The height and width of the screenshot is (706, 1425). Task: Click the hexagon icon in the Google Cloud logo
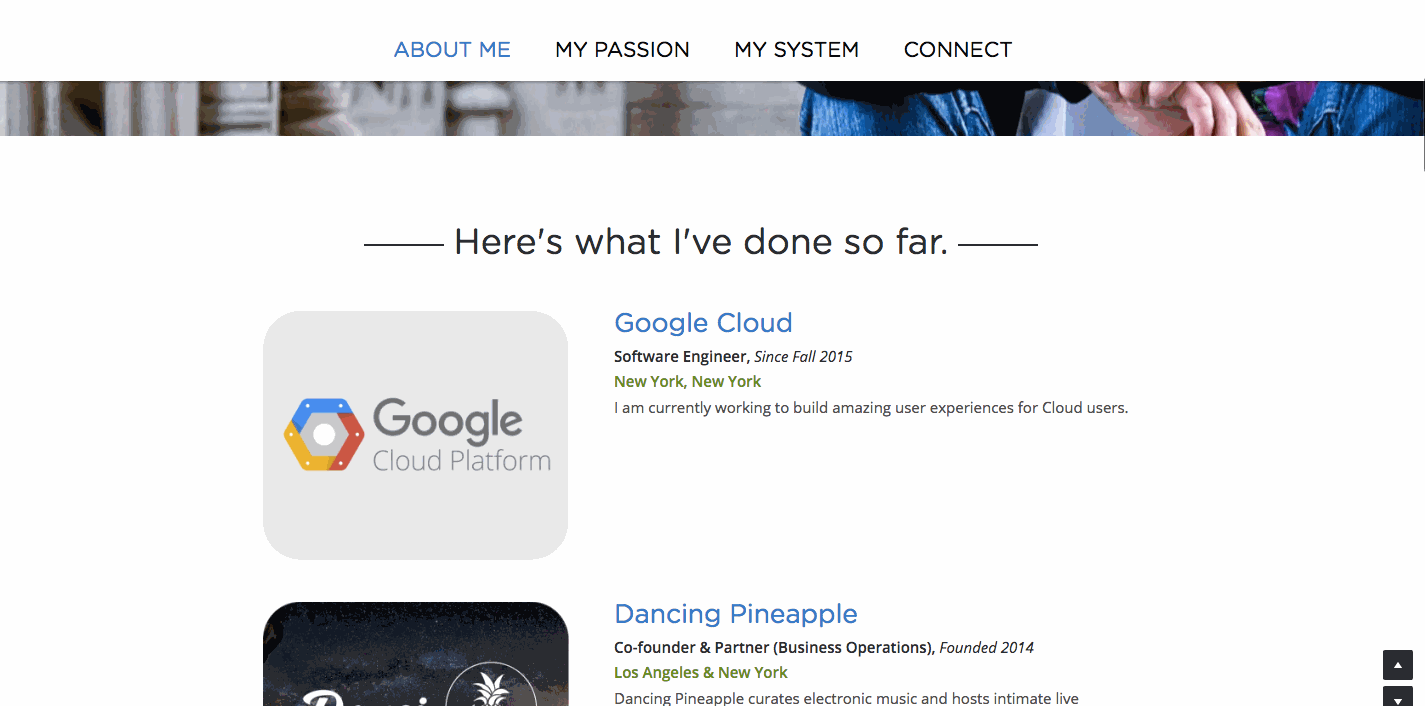324,434
